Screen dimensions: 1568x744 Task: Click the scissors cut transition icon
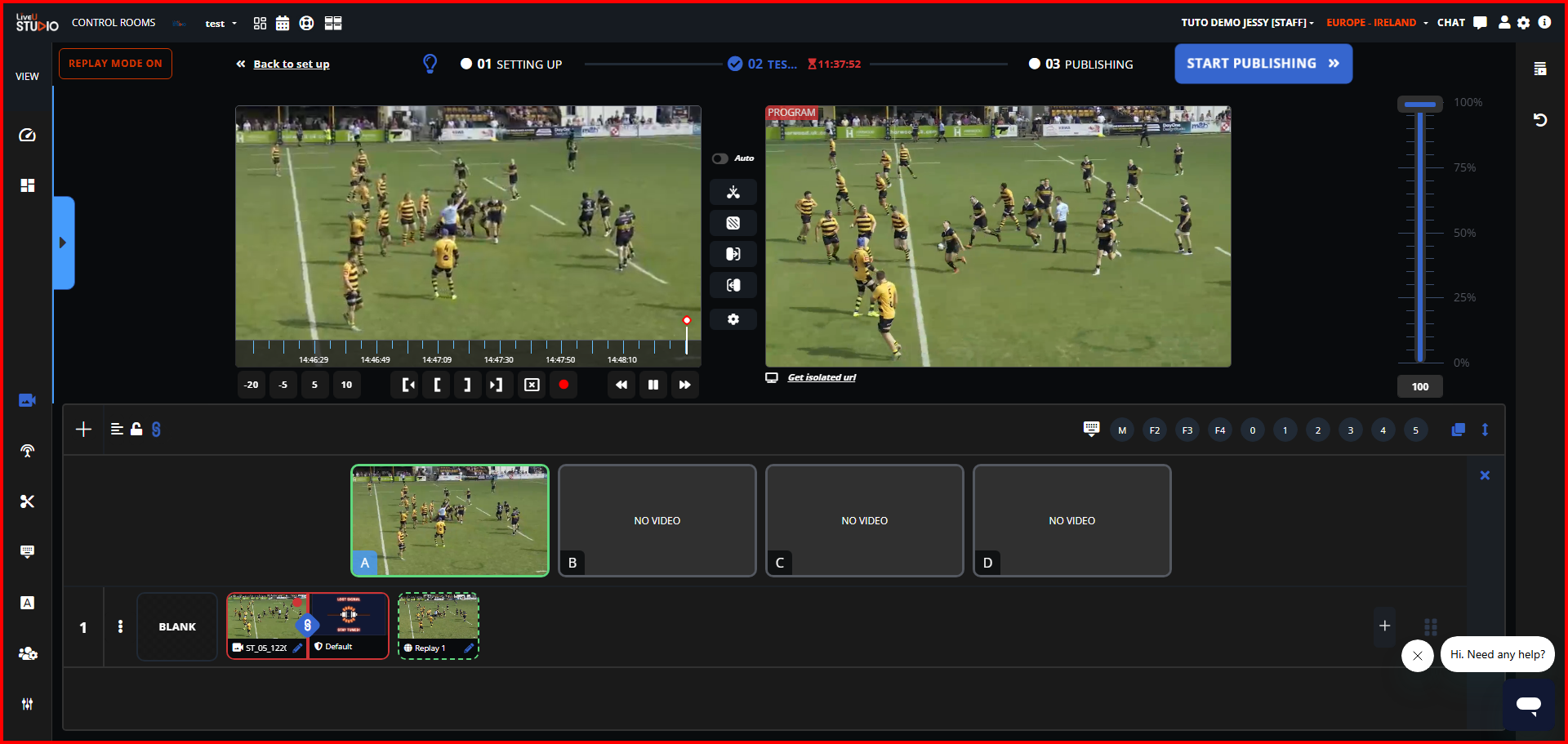[733, 193]
